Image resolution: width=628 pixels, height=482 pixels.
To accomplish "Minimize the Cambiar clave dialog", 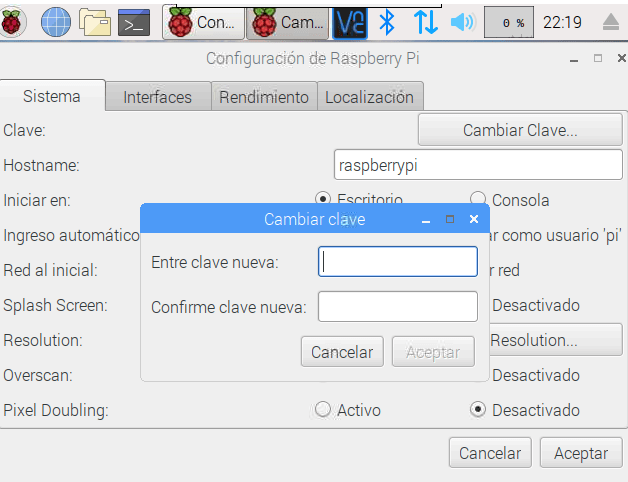I will click(x=426, y=220).
